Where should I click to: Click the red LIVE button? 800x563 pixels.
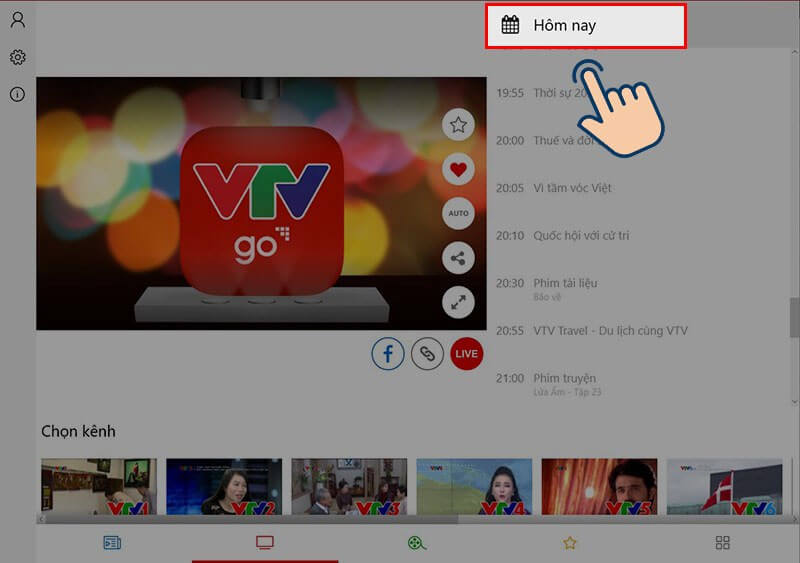[x=466, y=354]
